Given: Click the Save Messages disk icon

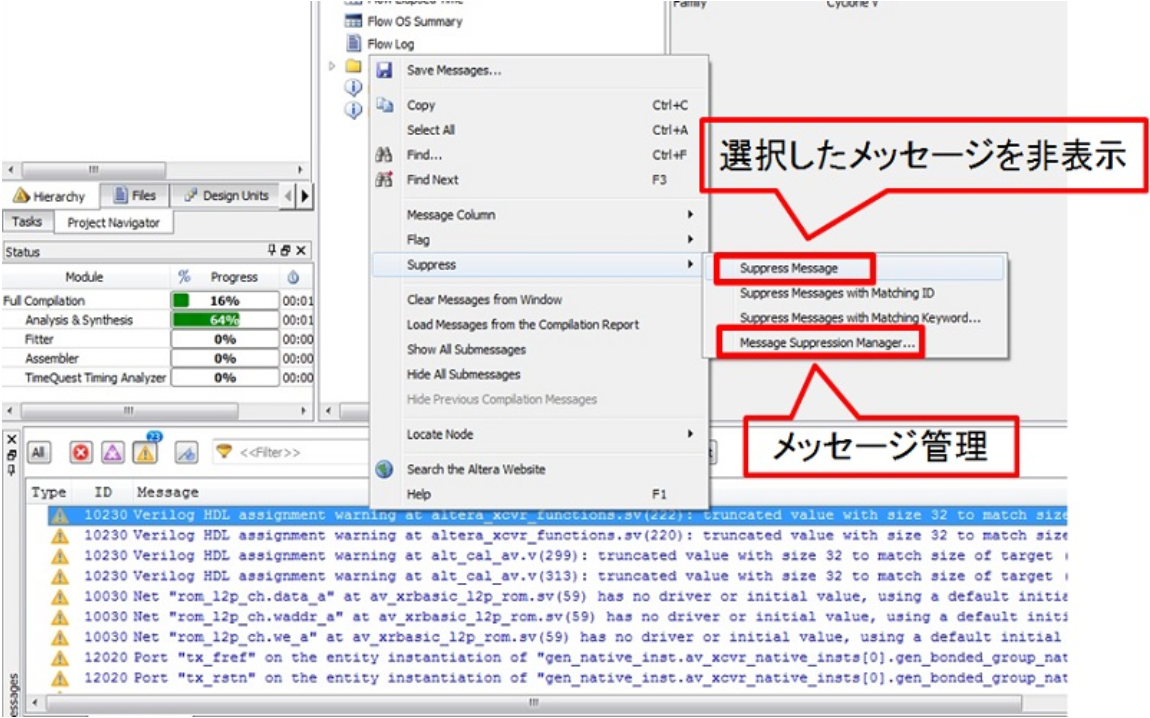Looking at the screenshot, I should 384,71.
